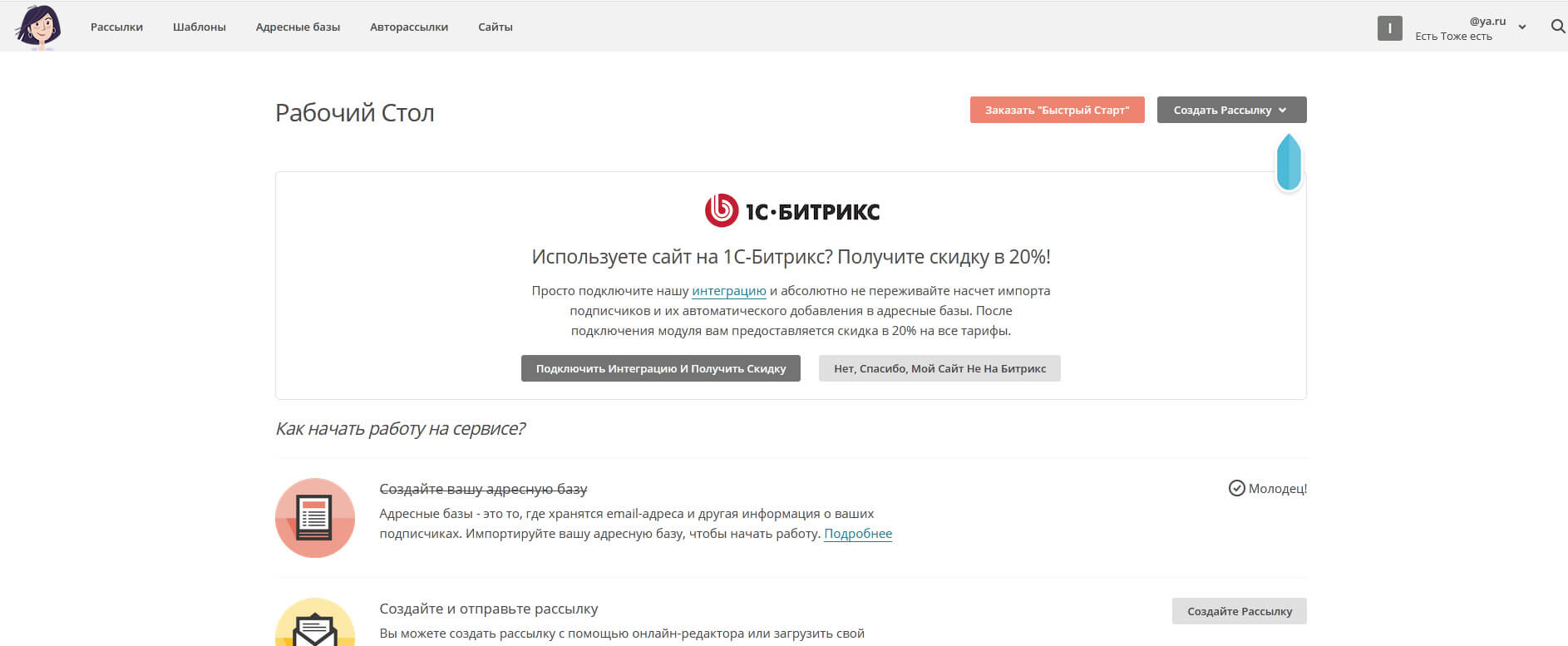Dismiss with Нет, Спасибо button
This screenshot has width=1568, height=646.
point(939,368)
